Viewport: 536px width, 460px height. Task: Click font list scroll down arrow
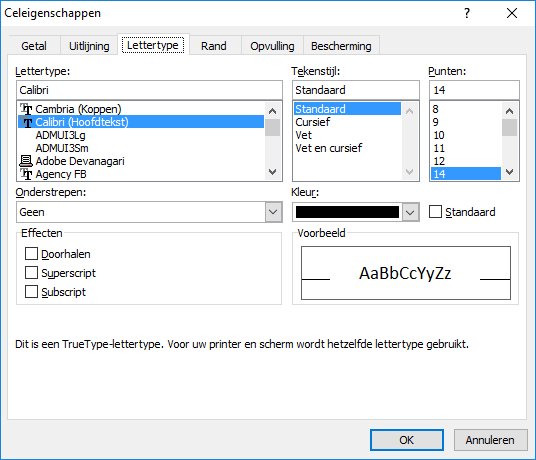[272, 172]
